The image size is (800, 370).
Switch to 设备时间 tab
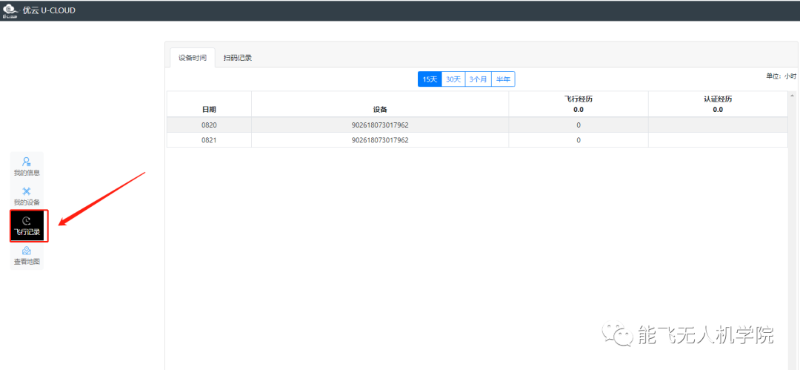(192, 58)
